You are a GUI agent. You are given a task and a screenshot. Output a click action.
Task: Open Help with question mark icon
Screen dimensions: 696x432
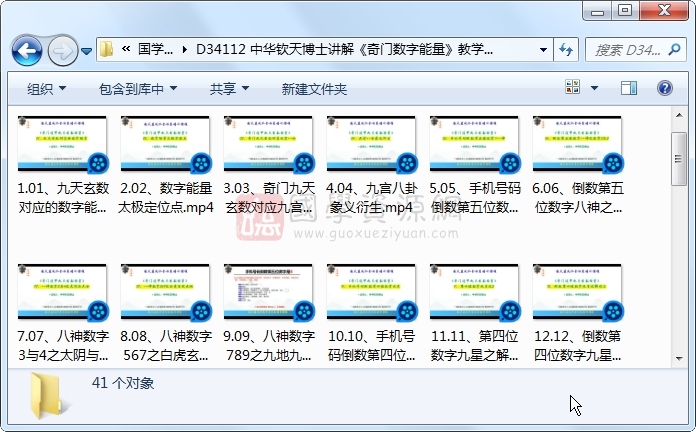coord(664,88)
